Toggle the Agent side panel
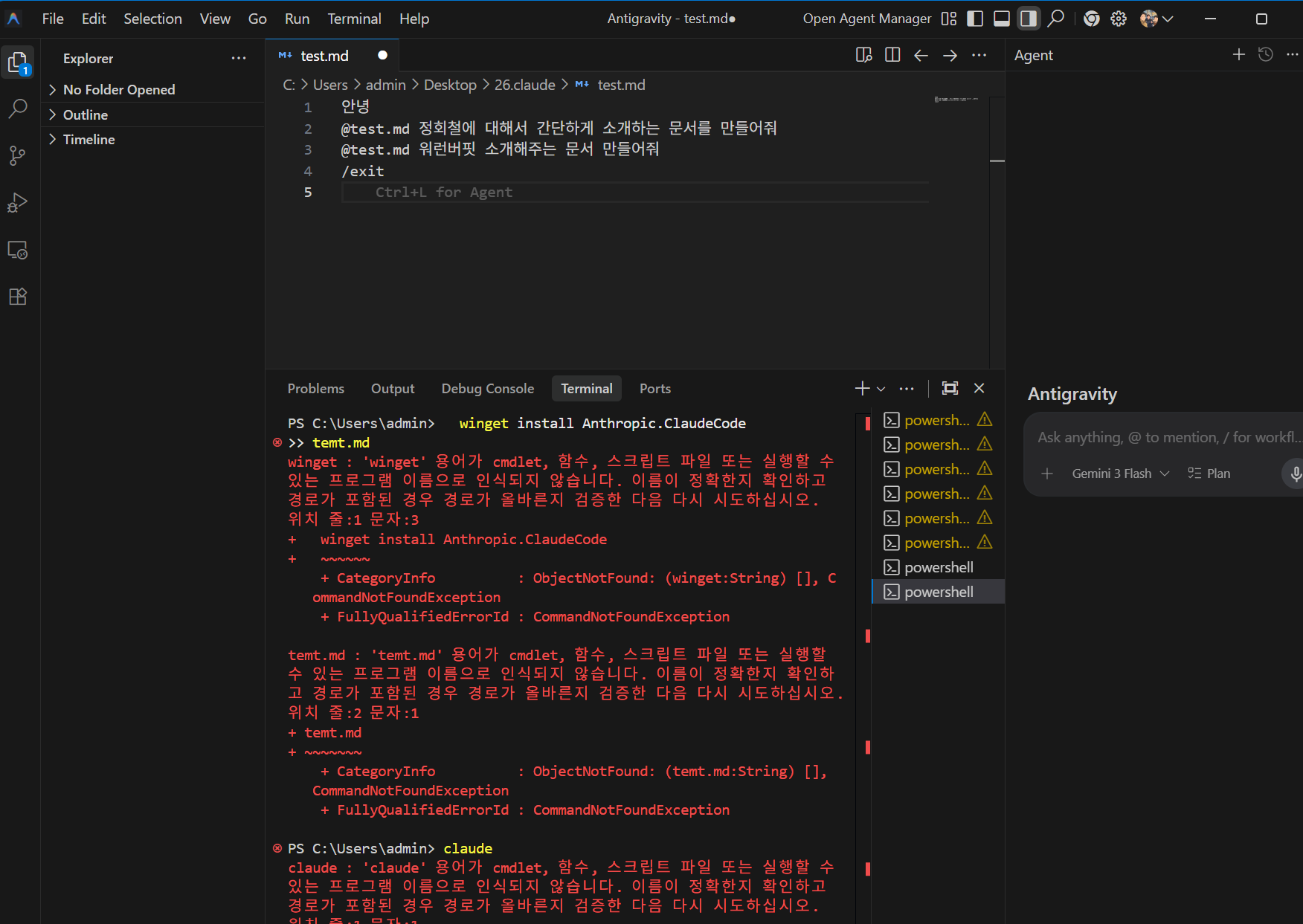This screenshot has width=1303, height=924. pyautogui.click(x=1029, y=19)
